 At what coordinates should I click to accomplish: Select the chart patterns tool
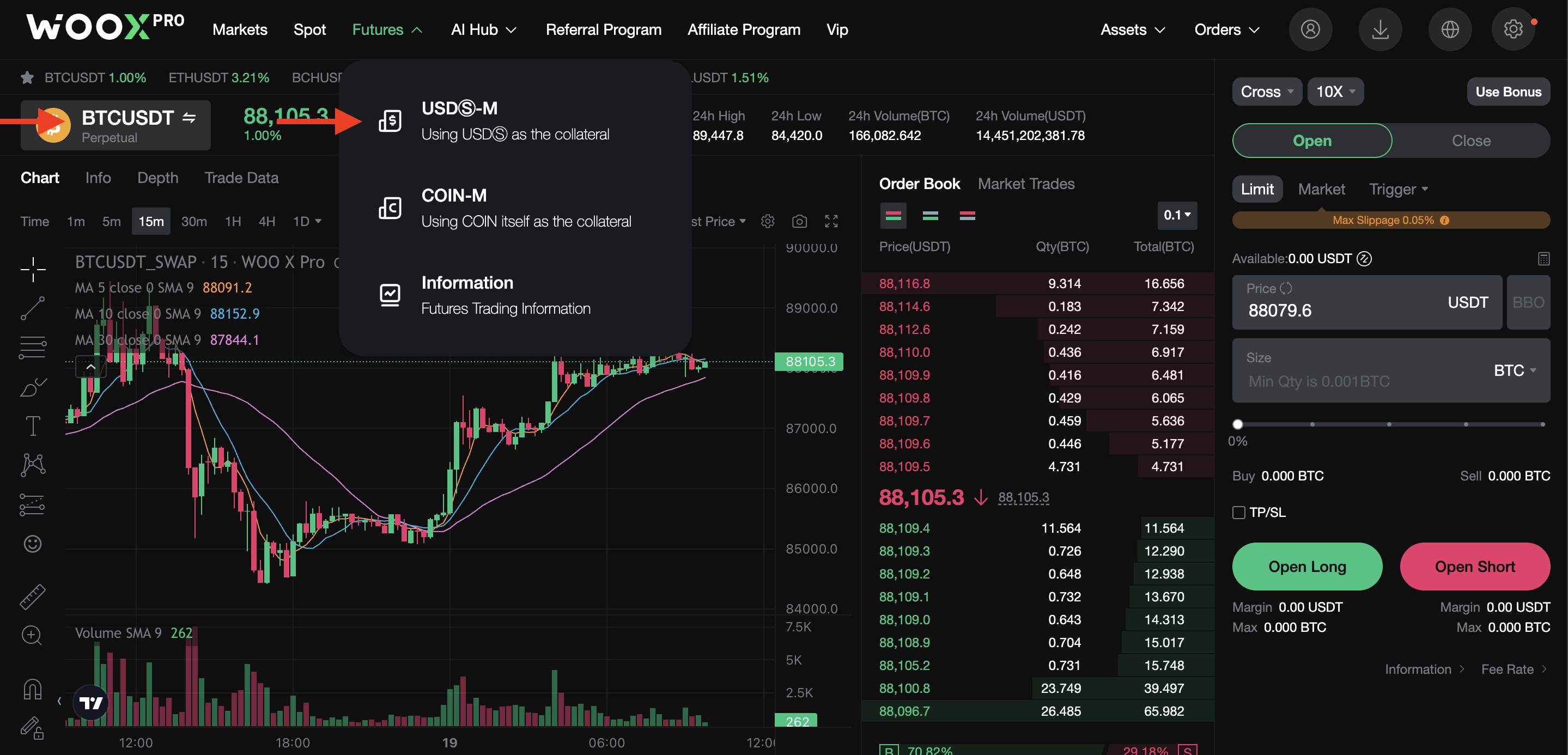tap(33, 465)
